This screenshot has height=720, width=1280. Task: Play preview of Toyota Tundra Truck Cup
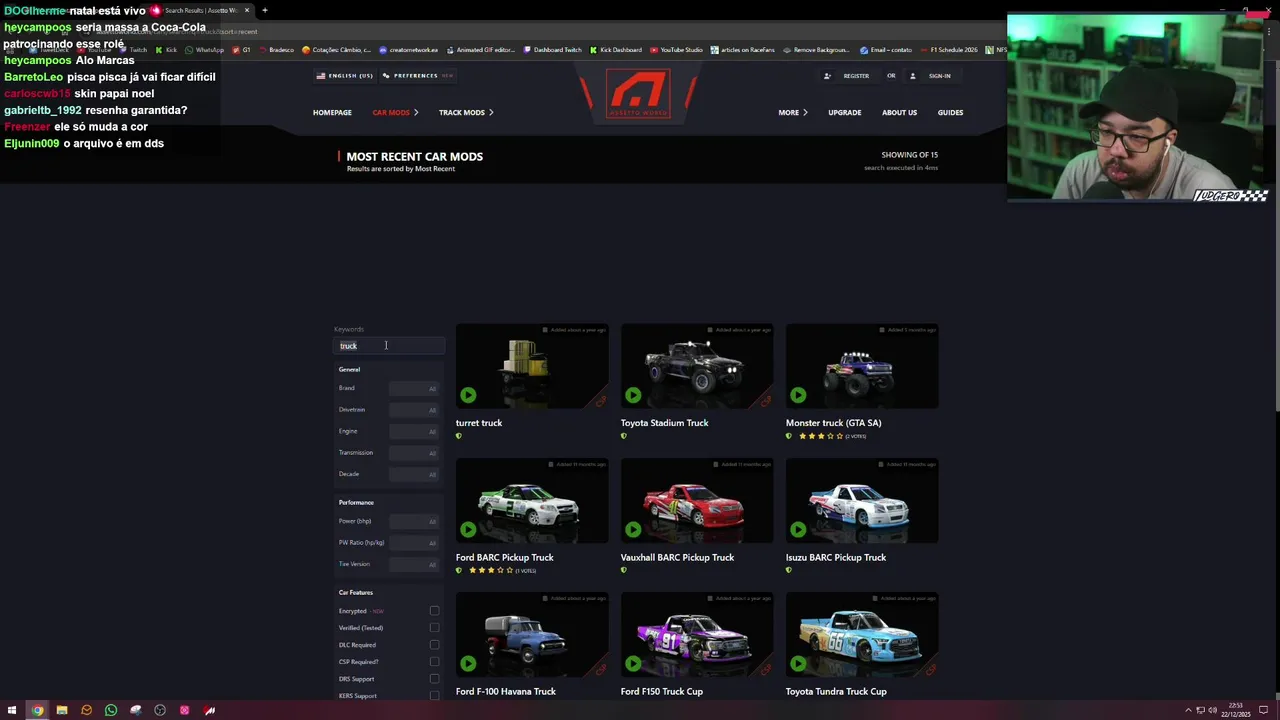click(798, 663)
